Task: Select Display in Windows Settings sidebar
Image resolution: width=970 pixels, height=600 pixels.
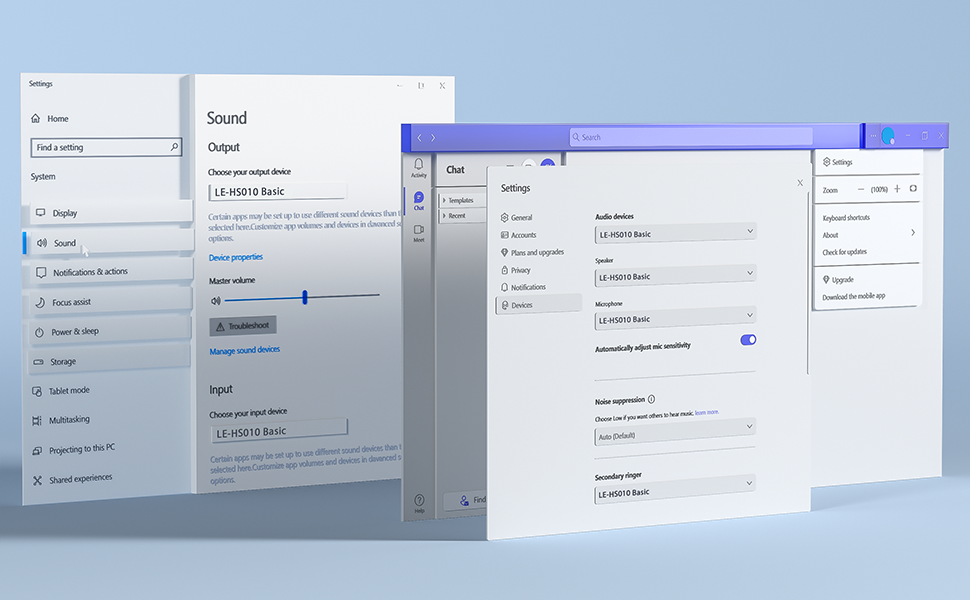Action: coord(107,213)
